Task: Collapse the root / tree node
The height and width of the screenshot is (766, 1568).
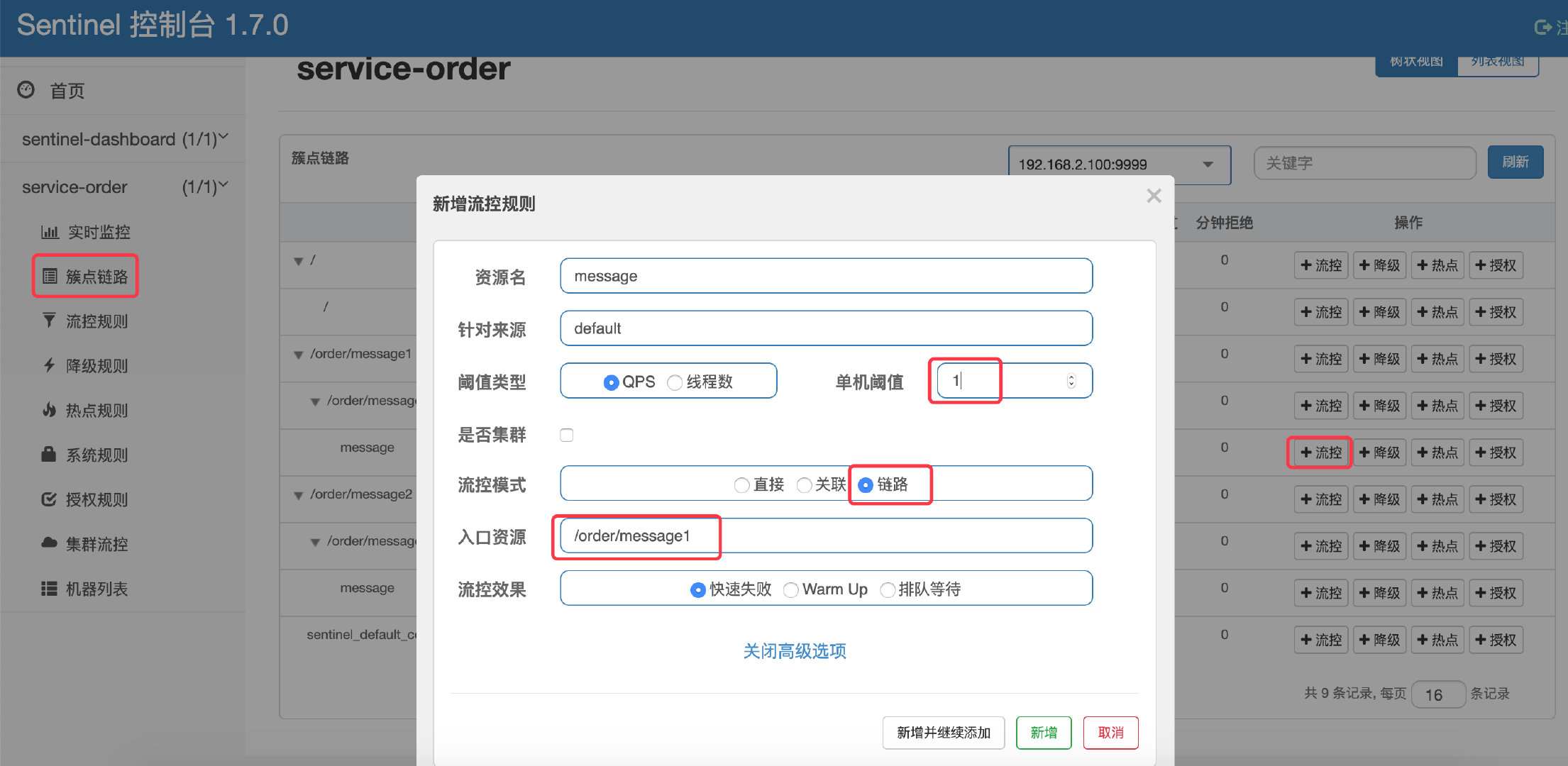Action: (298, 261)
